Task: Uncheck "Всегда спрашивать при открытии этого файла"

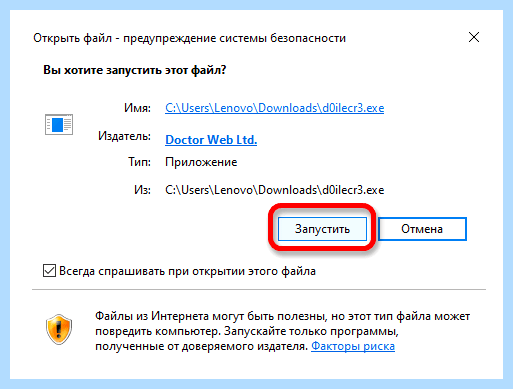Action: (49, 271)
